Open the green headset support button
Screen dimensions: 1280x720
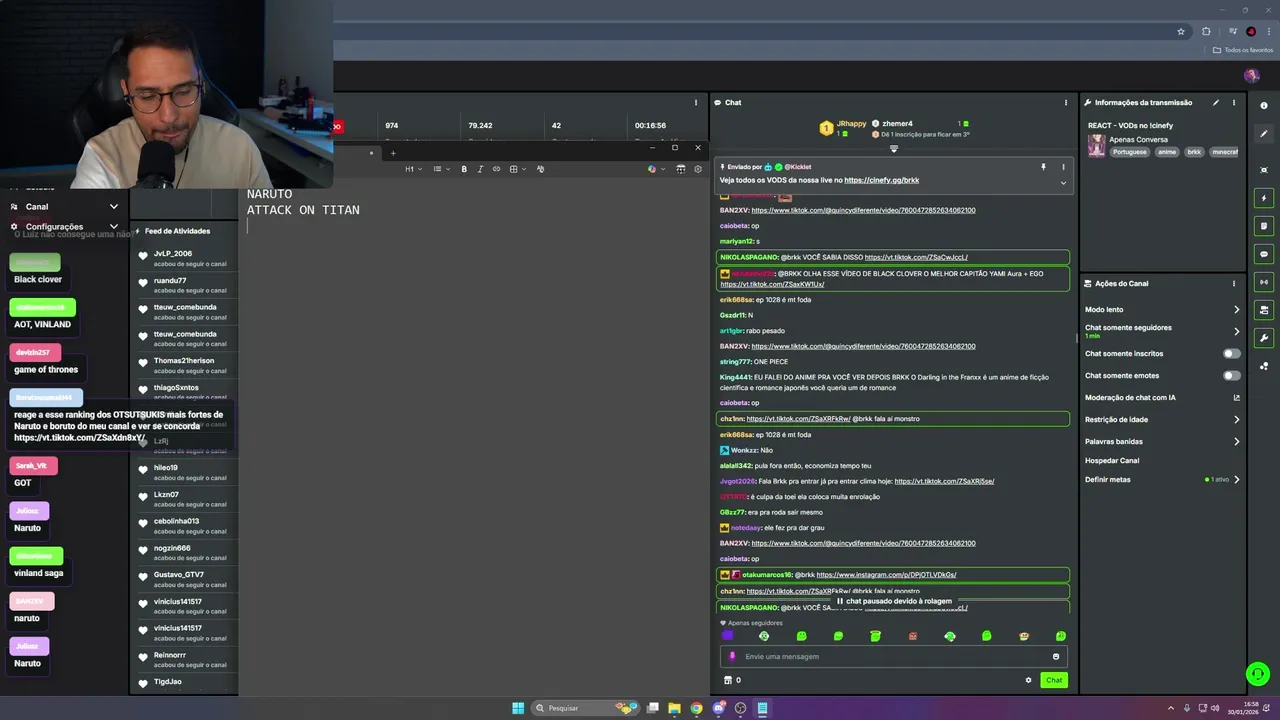point(1257,674)
